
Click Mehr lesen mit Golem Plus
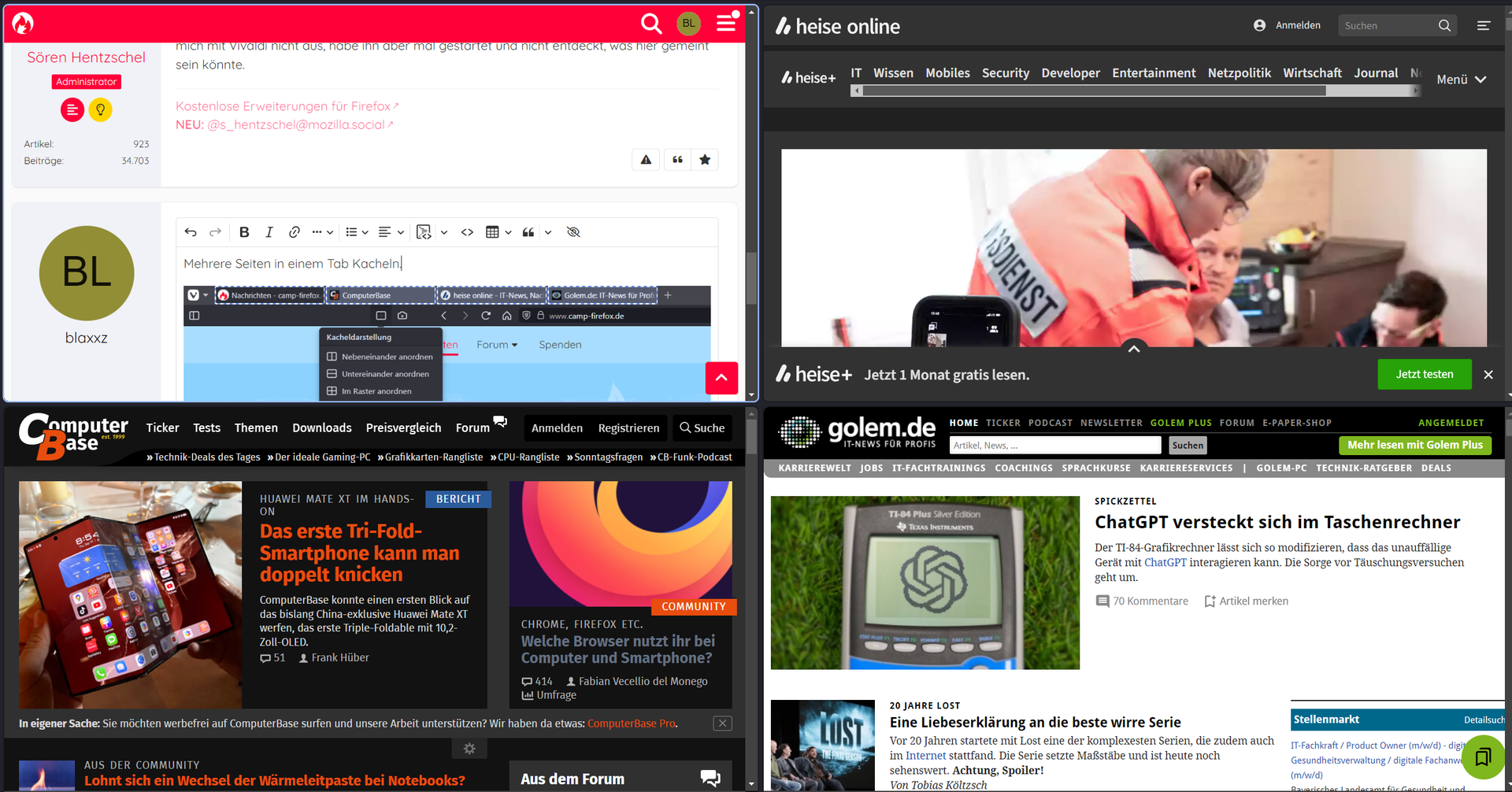pos(1415,446)
